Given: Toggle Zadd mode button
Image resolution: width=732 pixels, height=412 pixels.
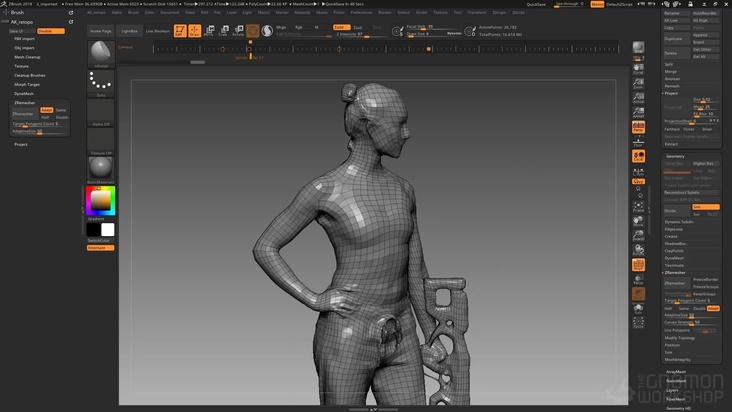Looking at the screenshot, I should (x=342, y=28).
